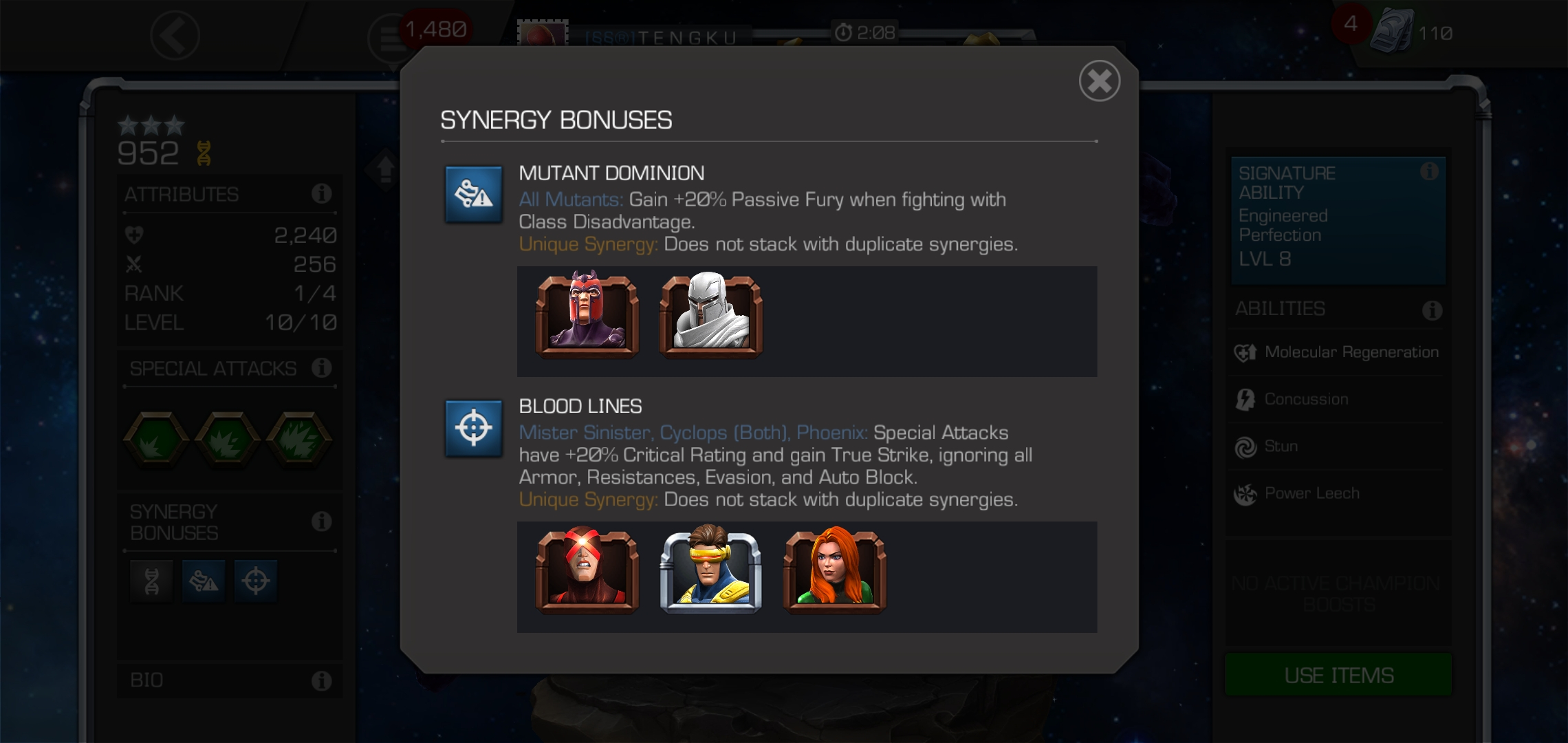The height and width of the screenshot is (743, 1568).
Task: Open the Abilities info icon
Action: coord(1432,310)
